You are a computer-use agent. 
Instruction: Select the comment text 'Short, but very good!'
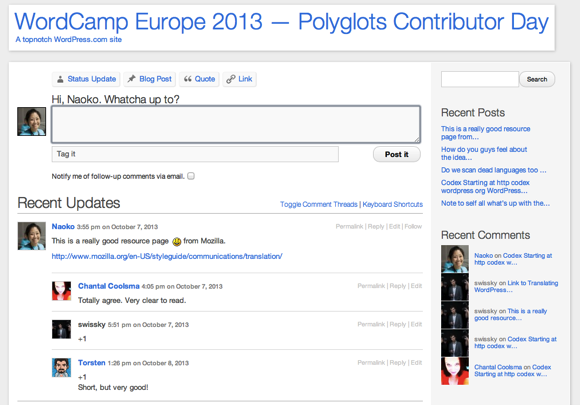coord(113,387)
